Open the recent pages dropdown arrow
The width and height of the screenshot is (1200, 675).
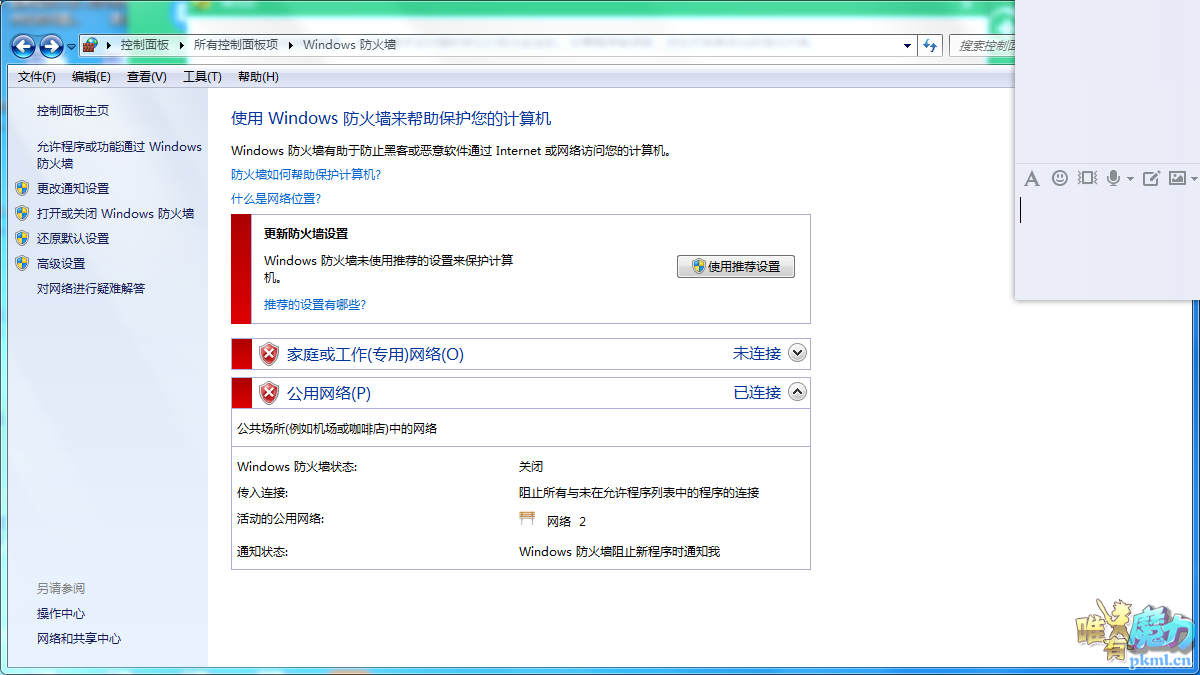(x=71, y=47)
